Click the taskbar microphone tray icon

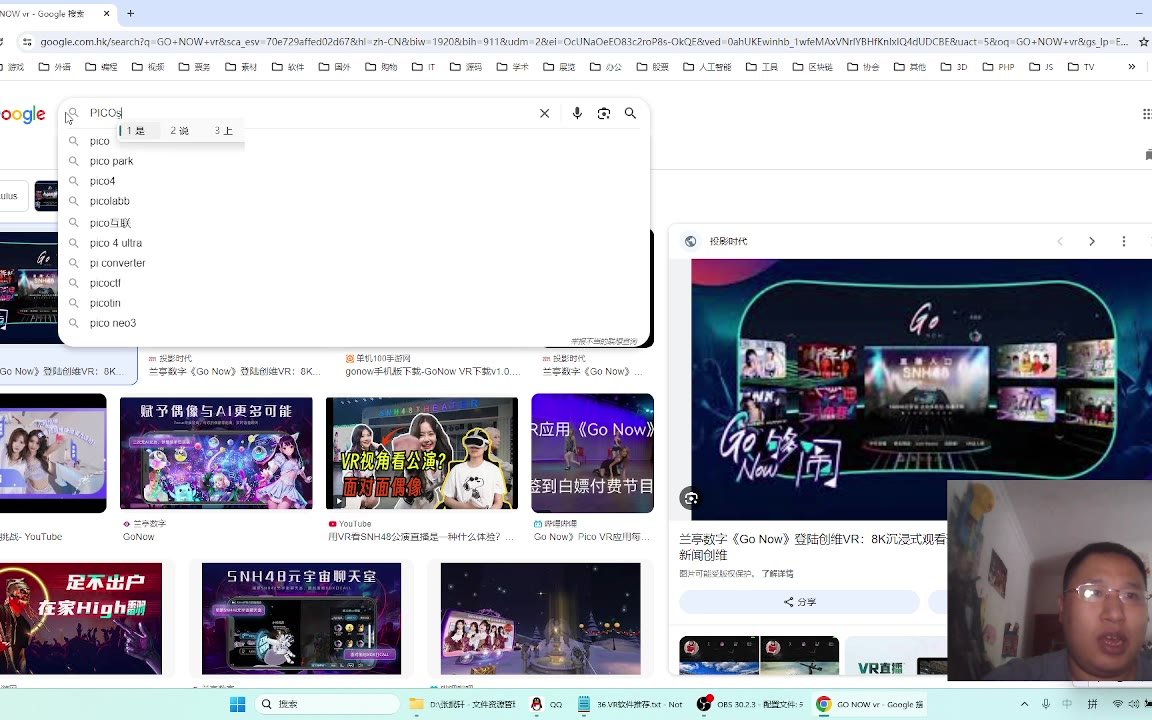pos(1045,704)
